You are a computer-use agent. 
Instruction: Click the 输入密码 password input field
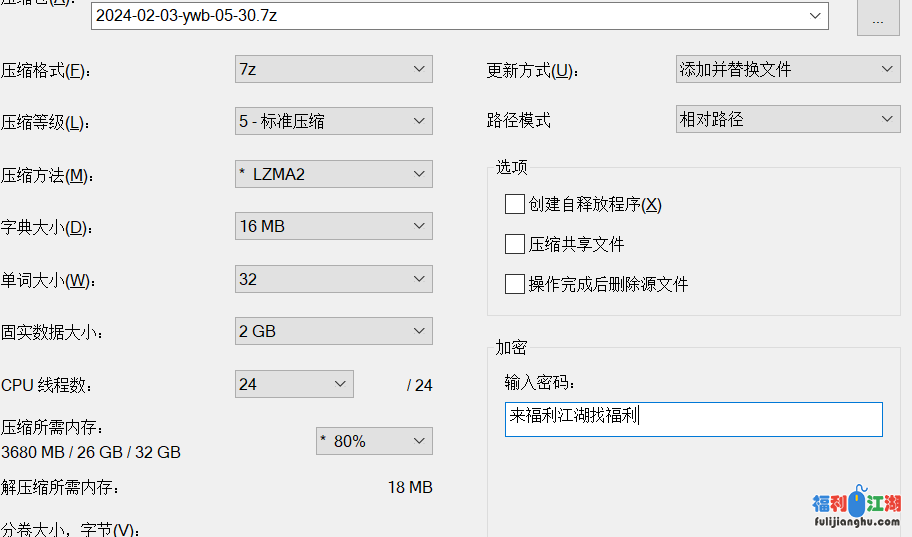pos(693,419)
